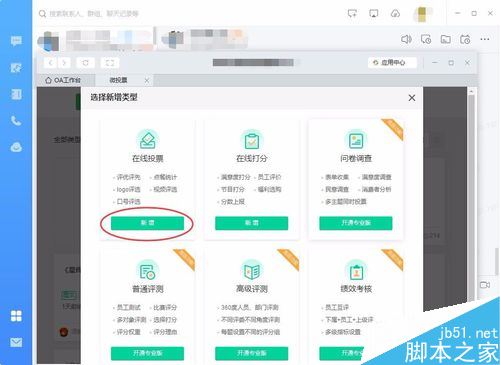The width and height of the screenshot is (500, 365).
Task: Open the schedule calendar icon in header
Action: (465, 39)
